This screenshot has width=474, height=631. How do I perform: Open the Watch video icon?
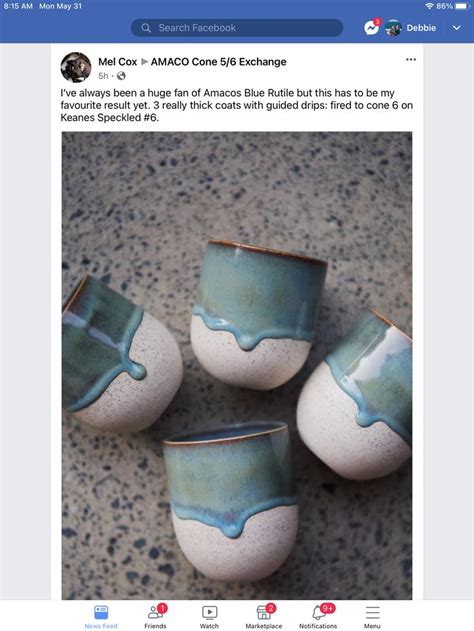[x=209, y=612]
